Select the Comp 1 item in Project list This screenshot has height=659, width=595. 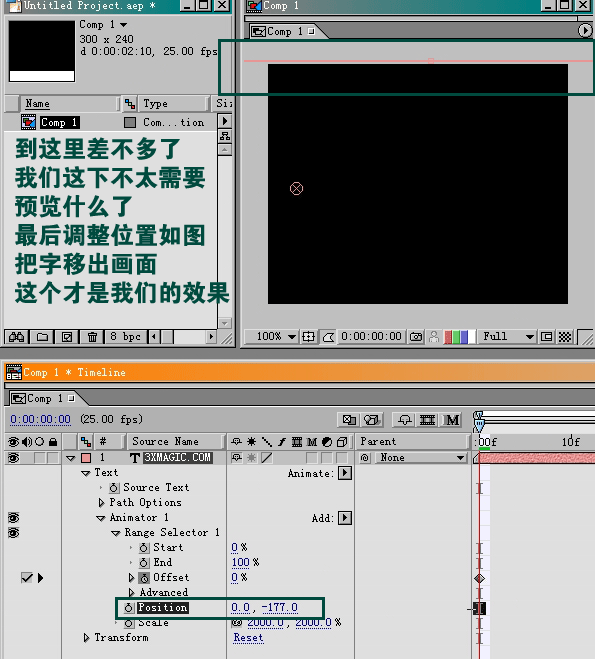59,122
